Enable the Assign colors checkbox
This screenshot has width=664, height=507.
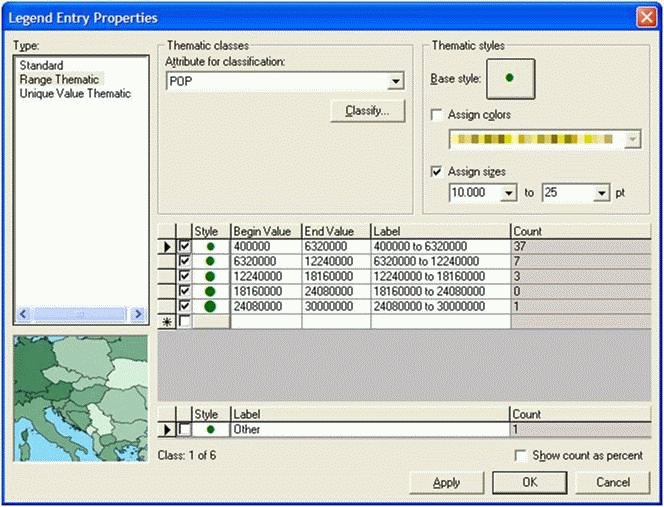pyautogui.click(x=436, y=115)
